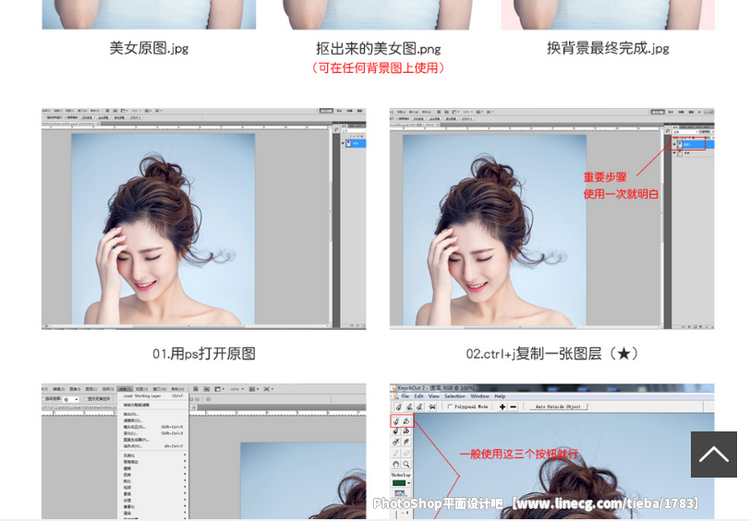
Task: Open the blend mode dropdown in Layers panel
Action: coord(688,130)
